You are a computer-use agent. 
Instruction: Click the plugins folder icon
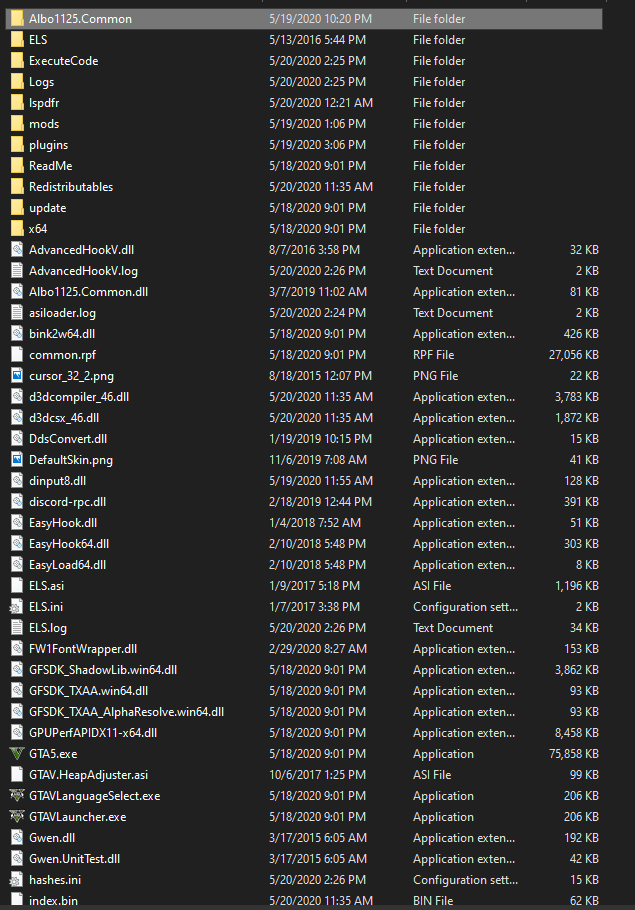[17, 145]
